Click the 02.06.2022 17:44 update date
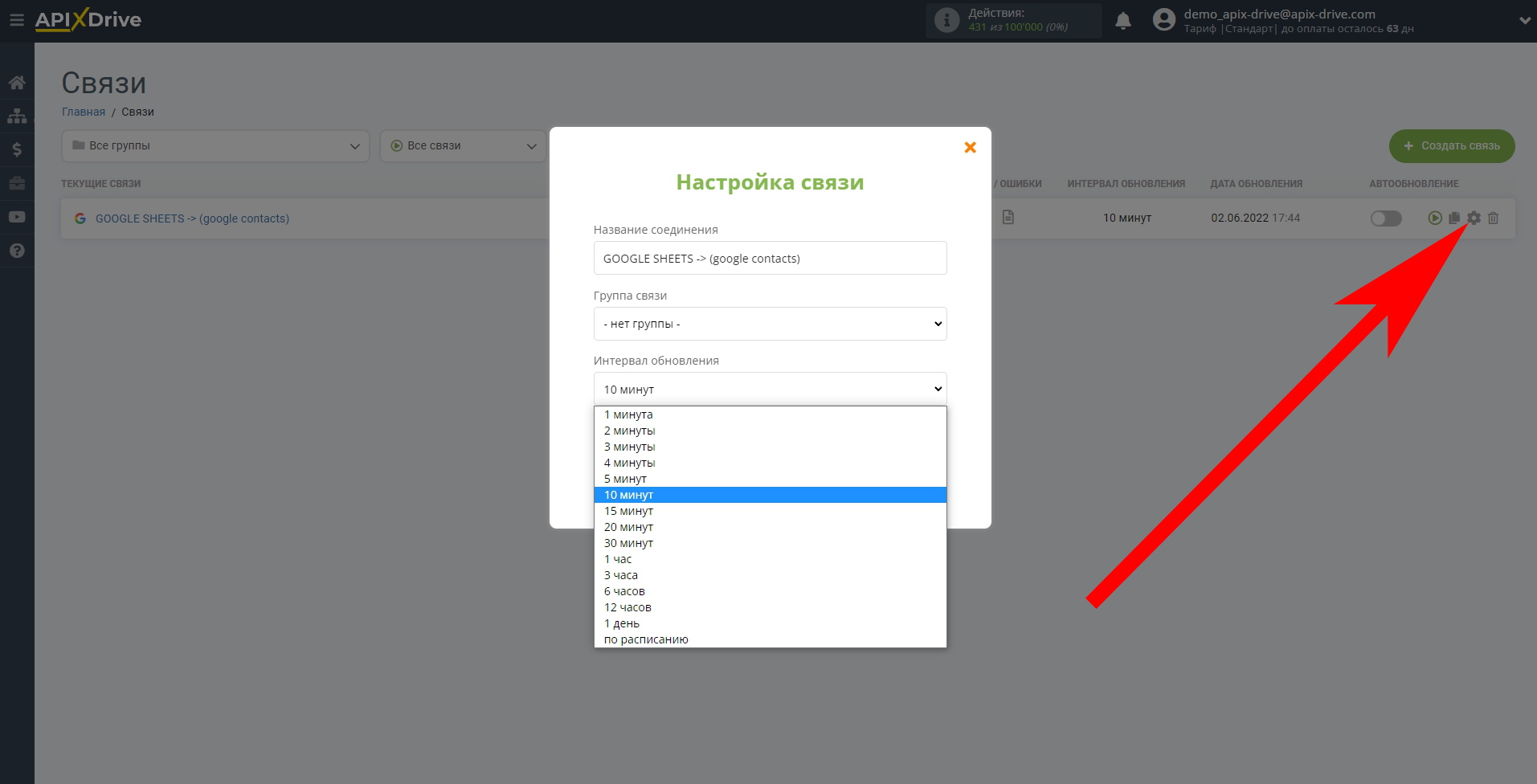 (x=1255, y=218)
